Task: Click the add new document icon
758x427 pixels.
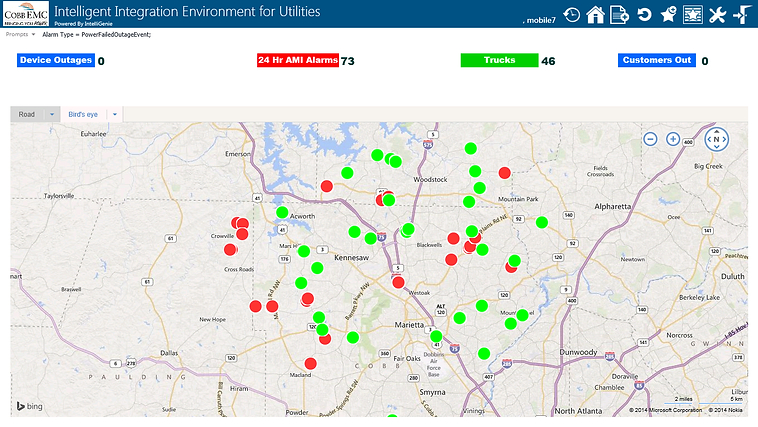Action: [x=619, y=14]
